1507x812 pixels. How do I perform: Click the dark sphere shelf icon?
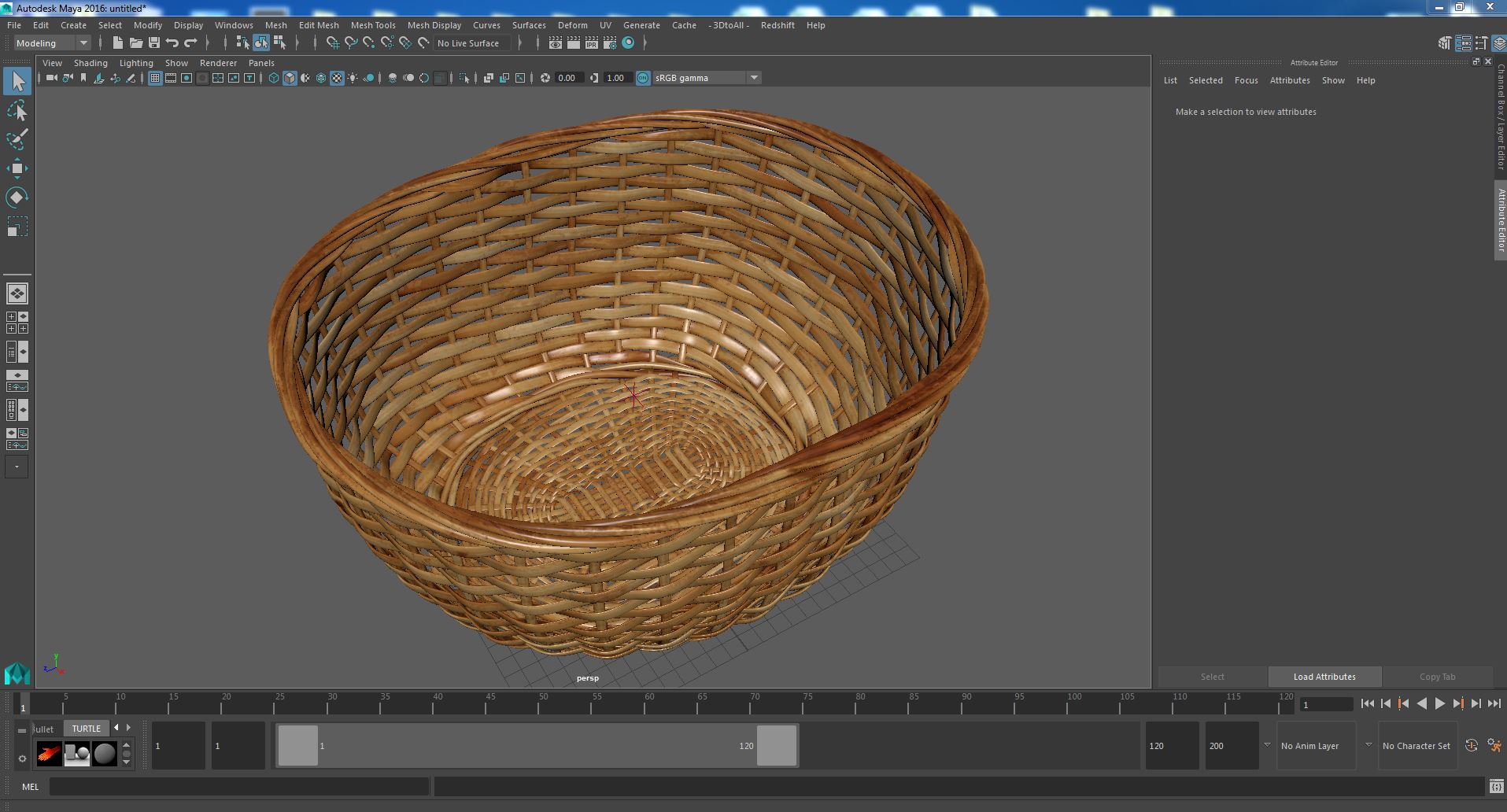coord(105,754)
